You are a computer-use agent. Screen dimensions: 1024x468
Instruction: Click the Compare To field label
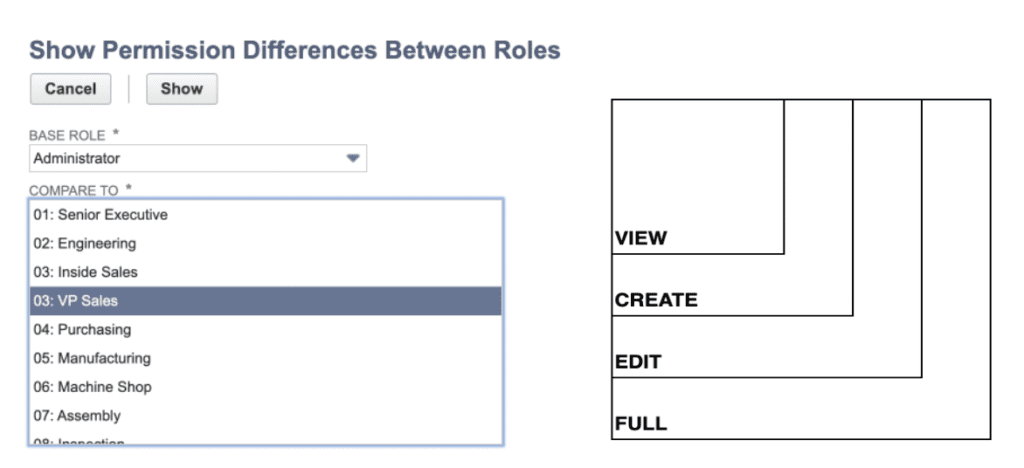coord(75,190)
